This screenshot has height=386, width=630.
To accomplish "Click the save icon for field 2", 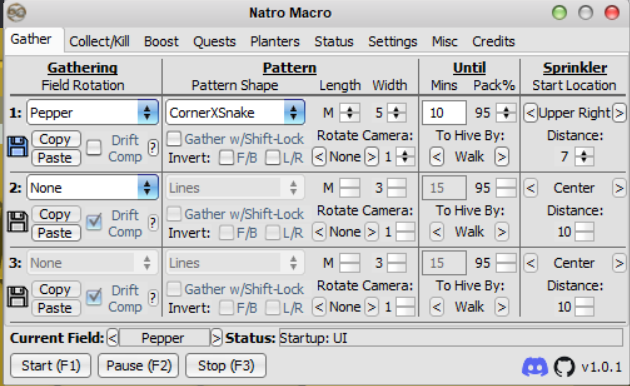I will (18, 222).
